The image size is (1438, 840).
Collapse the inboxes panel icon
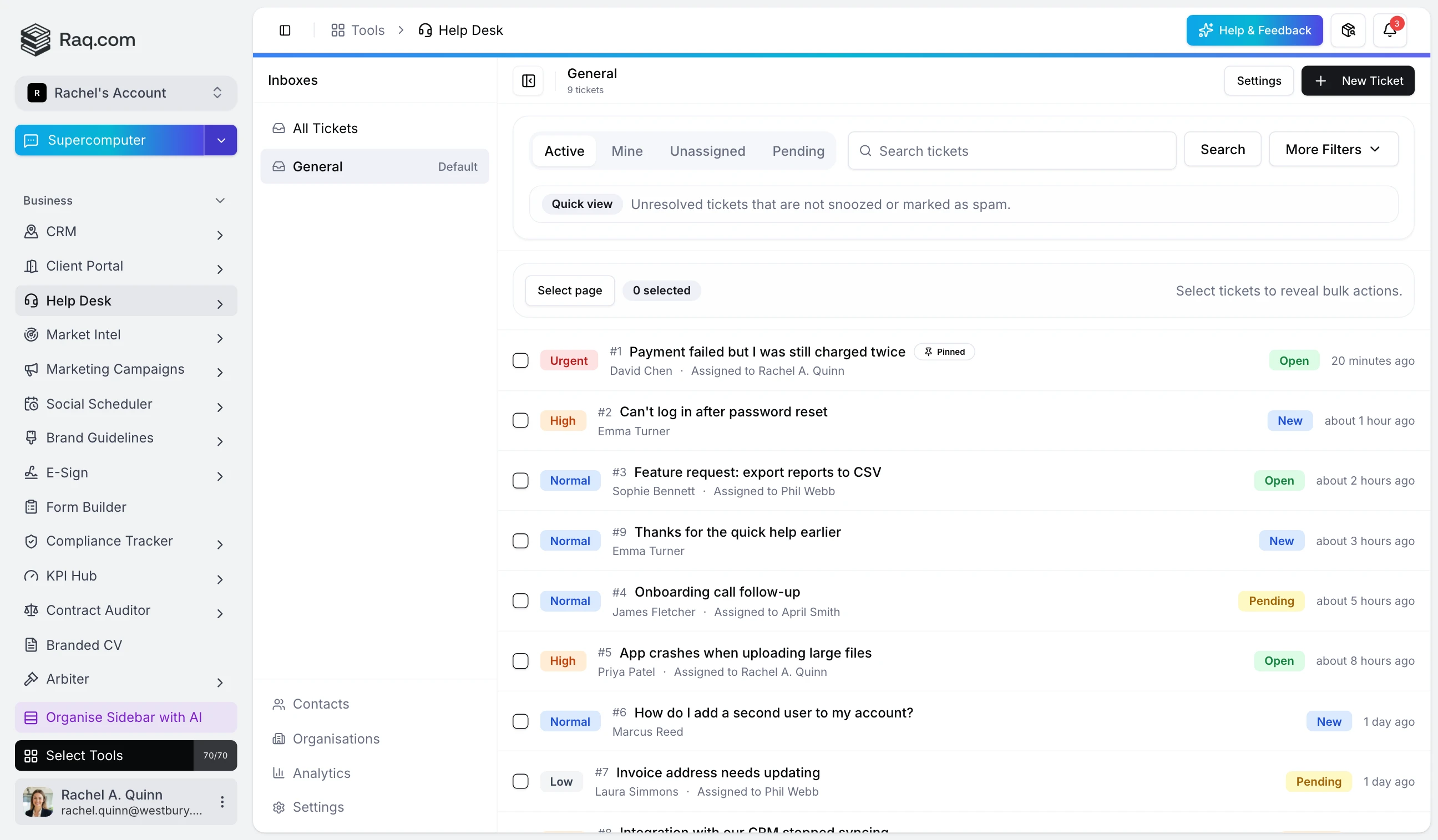click(x=528, y=81)
